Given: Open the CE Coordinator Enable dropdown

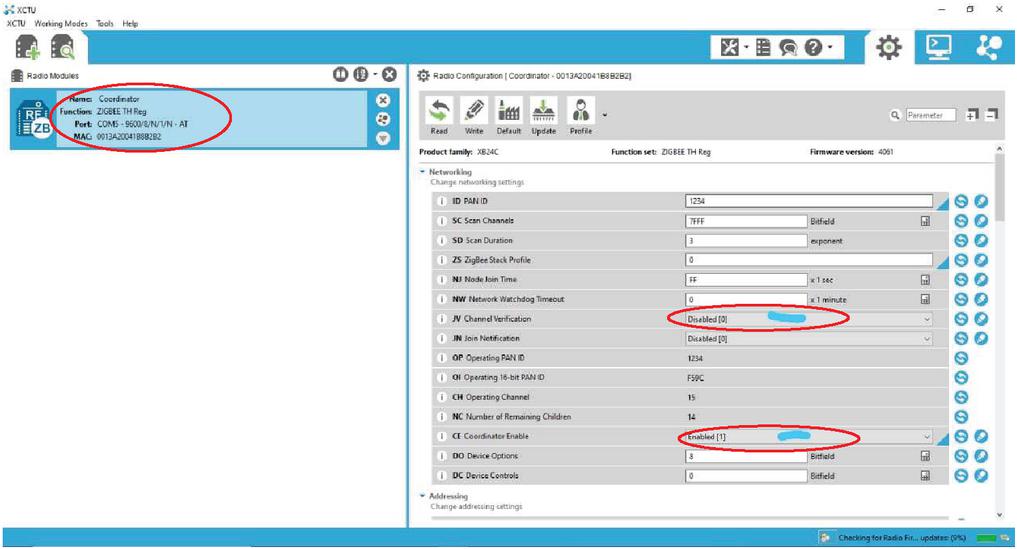Looking at the screenshot, I should [808, 437].
